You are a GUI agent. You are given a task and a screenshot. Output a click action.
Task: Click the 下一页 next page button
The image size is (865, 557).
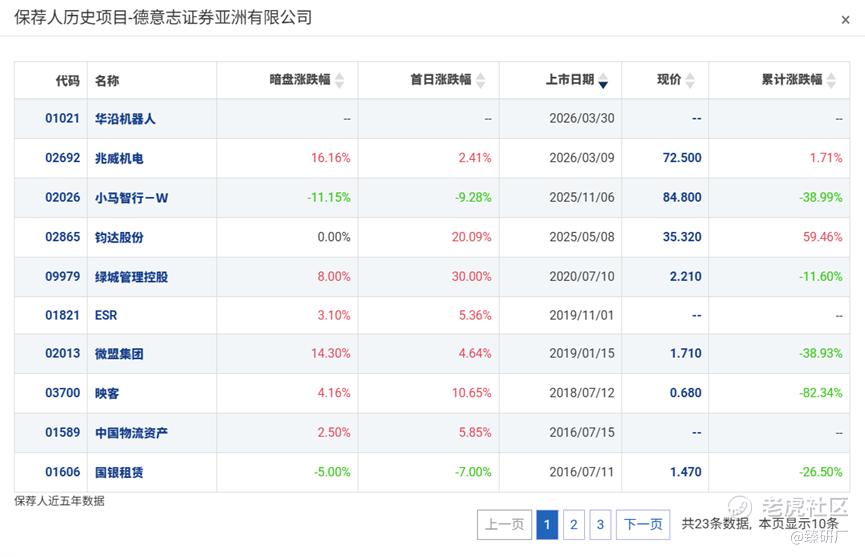(x=643, y=524)
